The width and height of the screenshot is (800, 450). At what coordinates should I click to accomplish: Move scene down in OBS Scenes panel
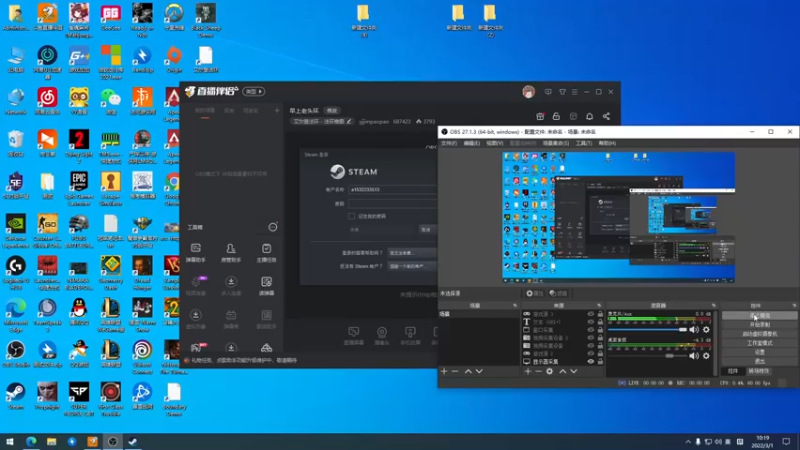(479, 371)
